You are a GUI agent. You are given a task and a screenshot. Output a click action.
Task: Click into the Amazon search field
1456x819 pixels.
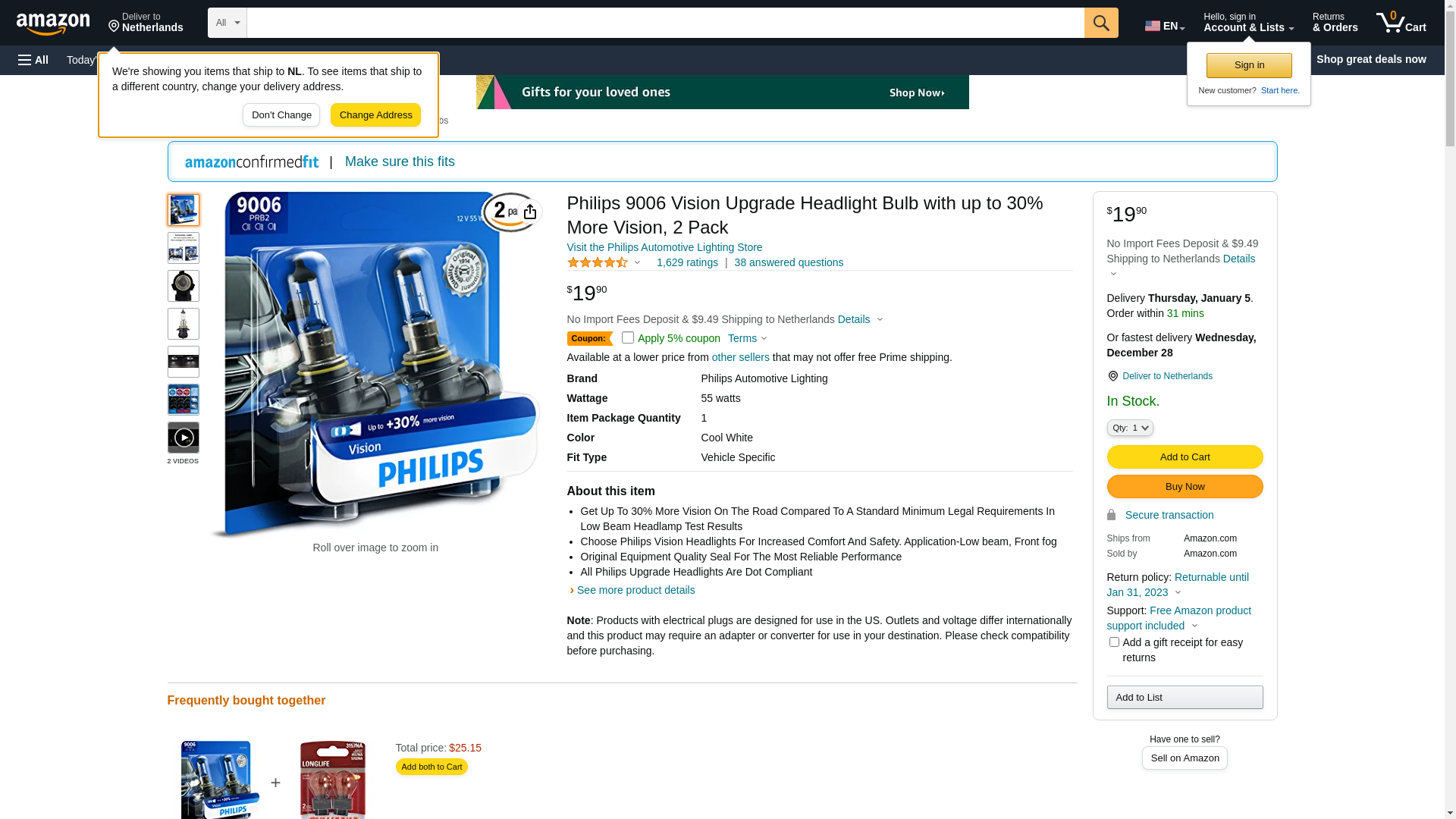click(665, 23)
